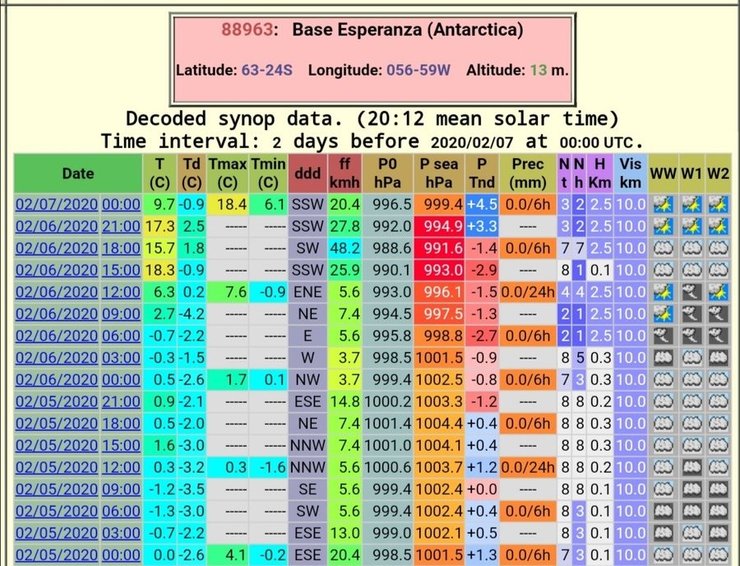Click WW icon in 02/06/2020 06:00 row
740x566 pixels.
[x=661, y=336]
